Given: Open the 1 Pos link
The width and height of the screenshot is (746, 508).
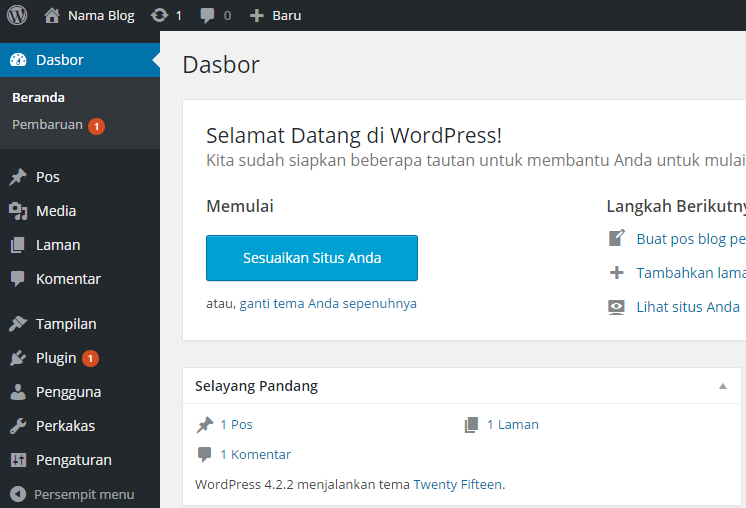Looking at the screenshot, I should pos(236,424).
